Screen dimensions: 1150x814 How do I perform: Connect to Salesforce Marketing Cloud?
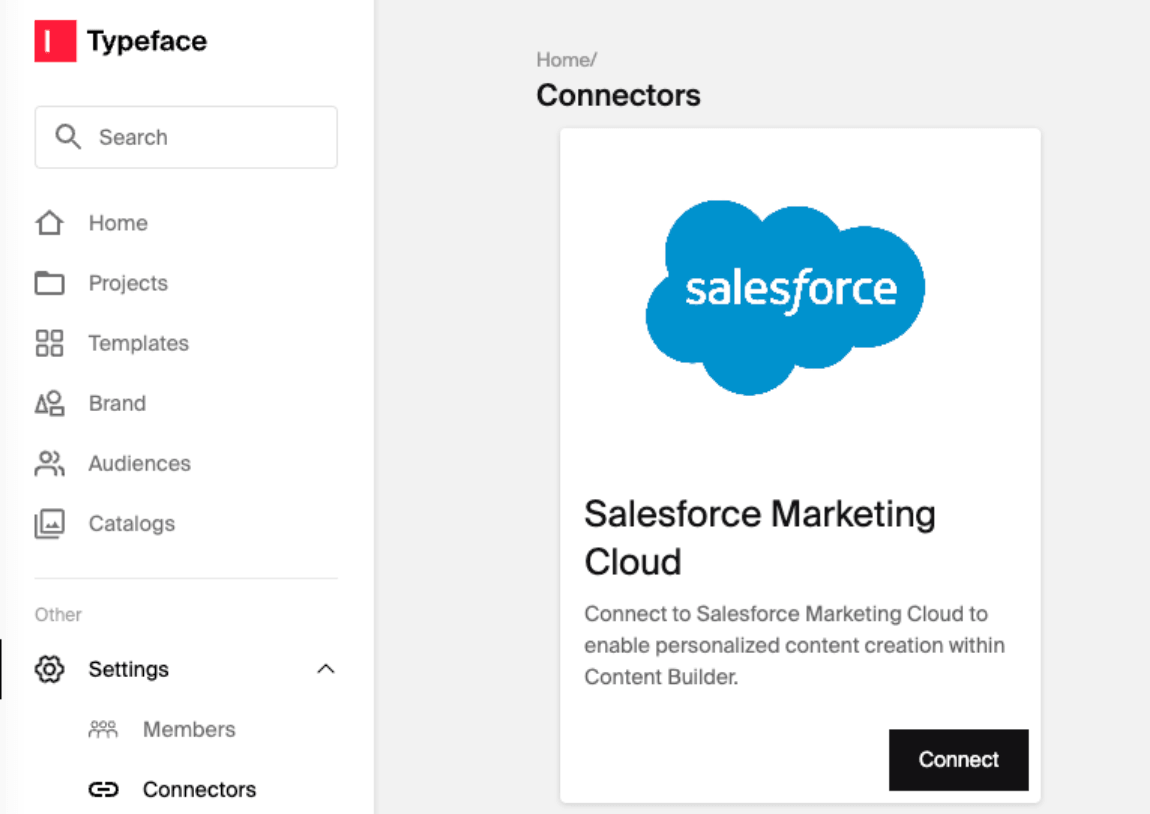pyautogui.click(x=958, y=760)
